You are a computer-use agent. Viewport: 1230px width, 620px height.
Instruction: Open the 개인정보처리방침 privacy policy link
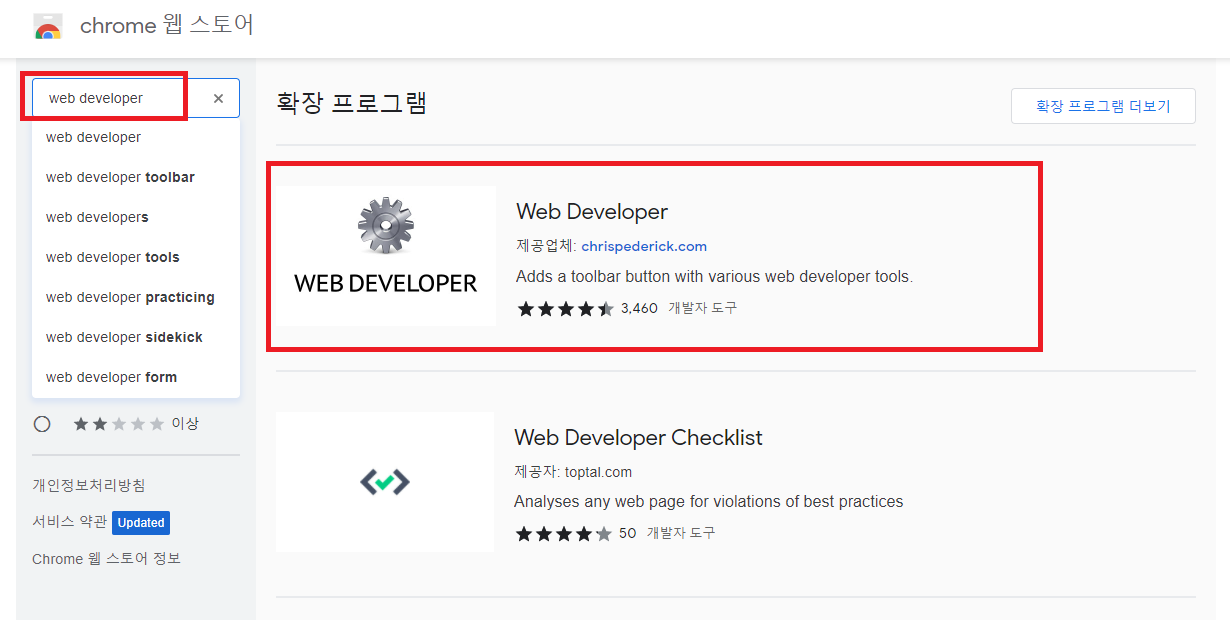pos(89,485)
